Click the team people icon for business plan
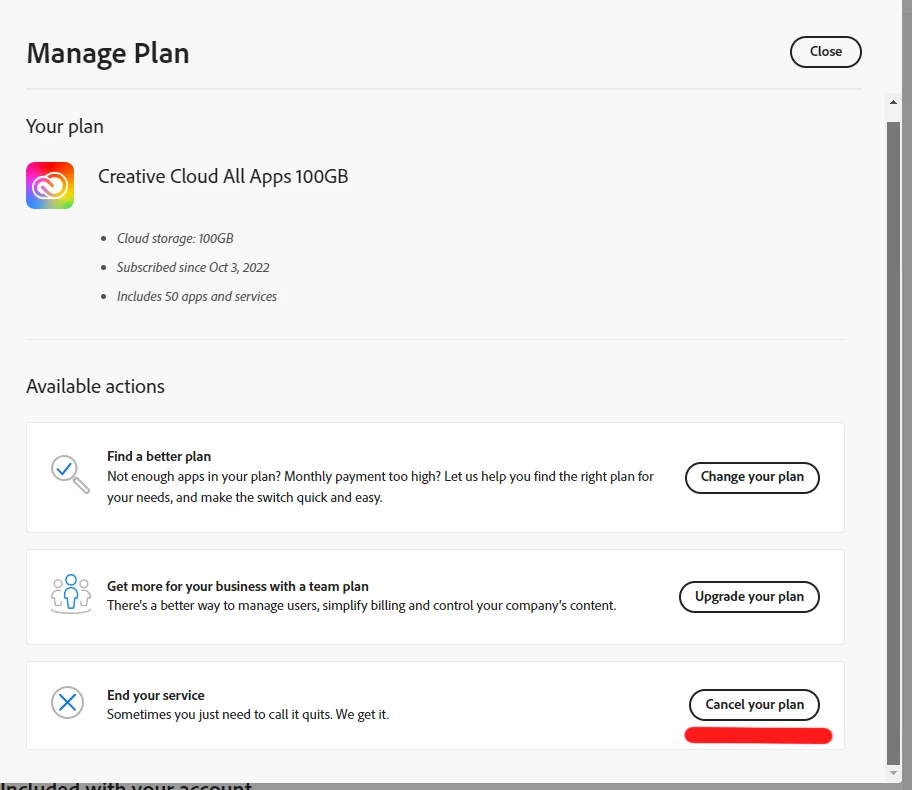Image resolution: width=912 pixels, height=790 pixels. click(71, 595)
